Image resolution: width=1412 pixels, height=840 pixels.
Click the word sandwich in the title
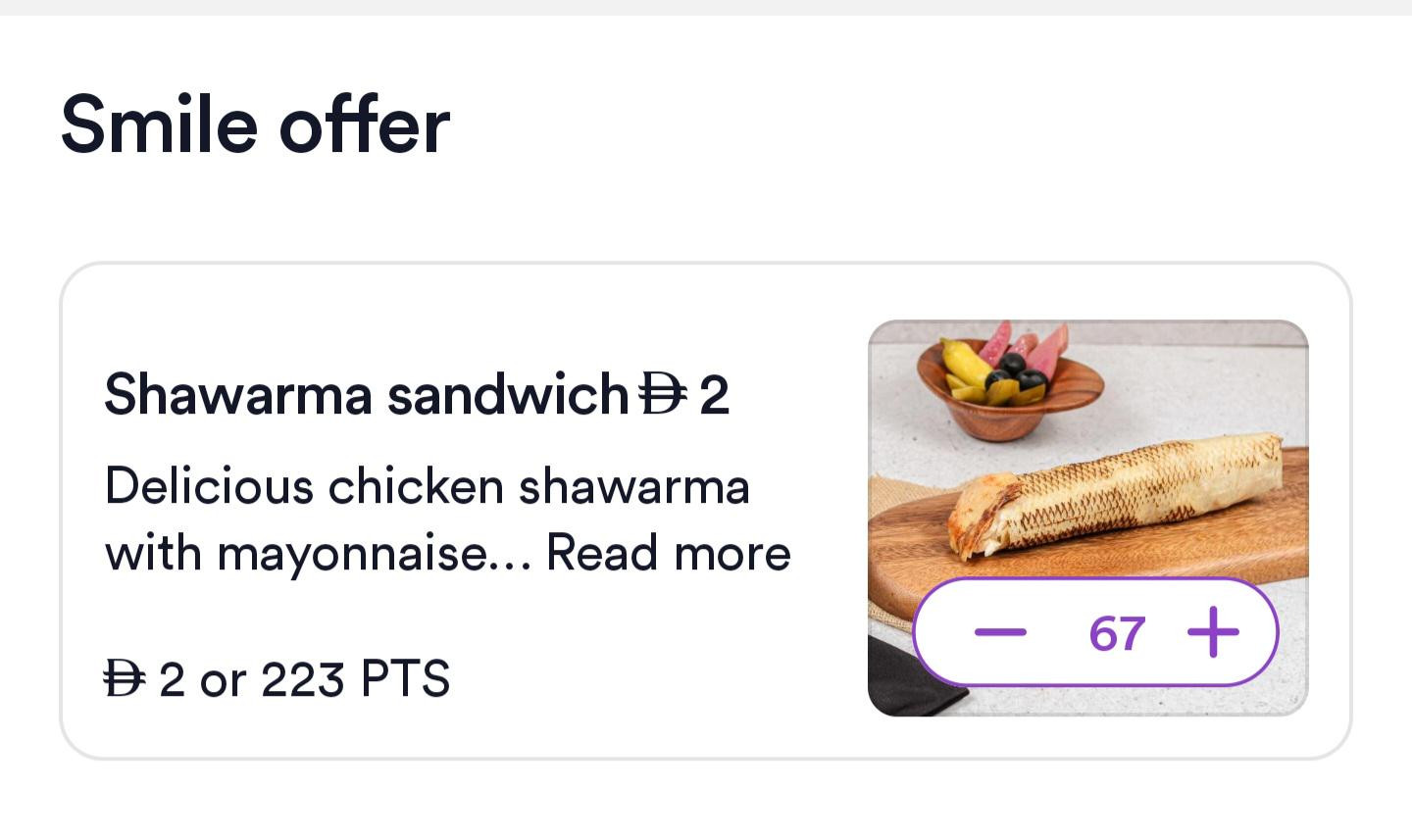[x=506, y=395]
